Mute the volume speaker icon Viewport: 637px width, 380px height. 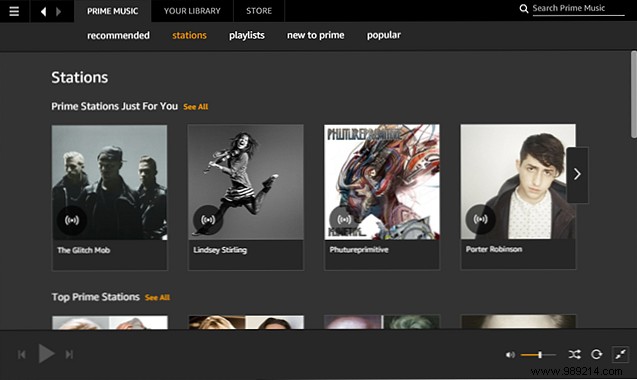click(x=510, y=355)
